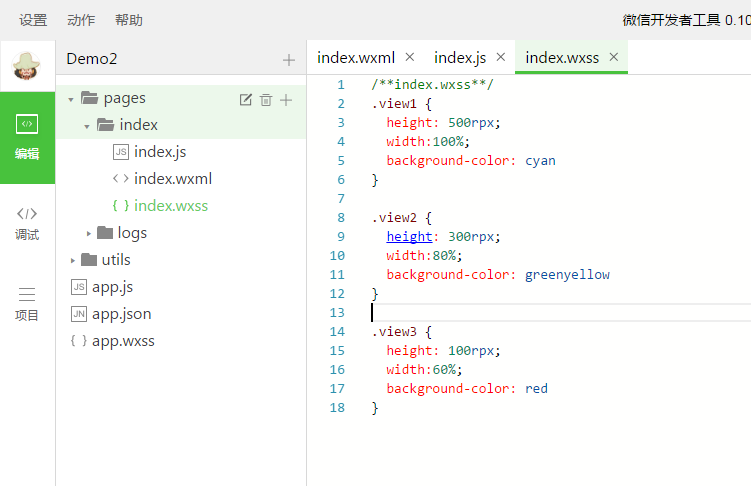
Task: Add new file in the pages folder row
Action: pyautogui.click(x=286, y=99)
